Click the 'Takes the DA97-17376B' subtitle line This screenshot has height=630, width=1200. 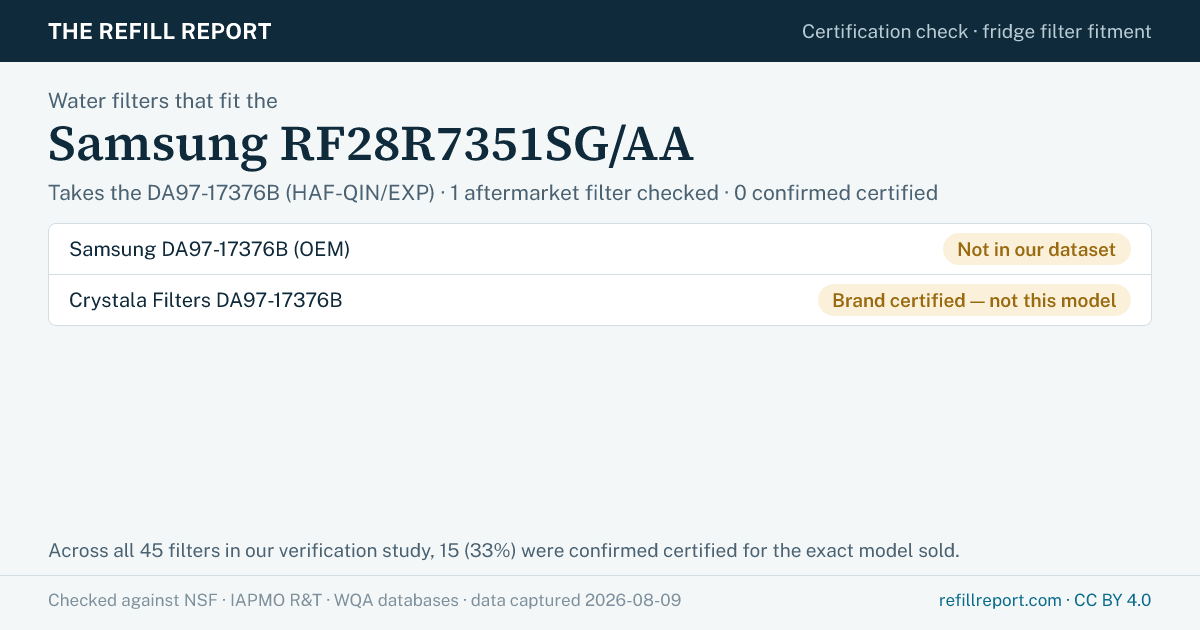[493, 192]
